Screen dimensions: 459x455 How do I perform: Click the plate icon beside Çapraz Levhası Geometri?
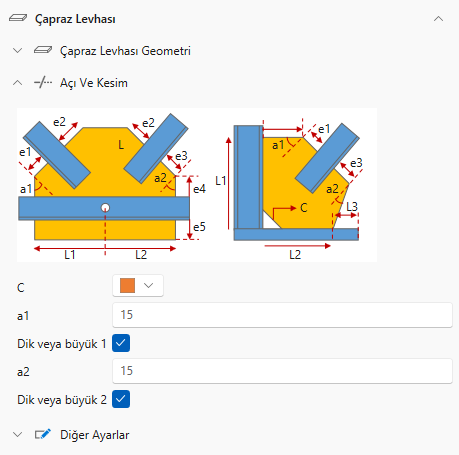click(x=43, y=50)
